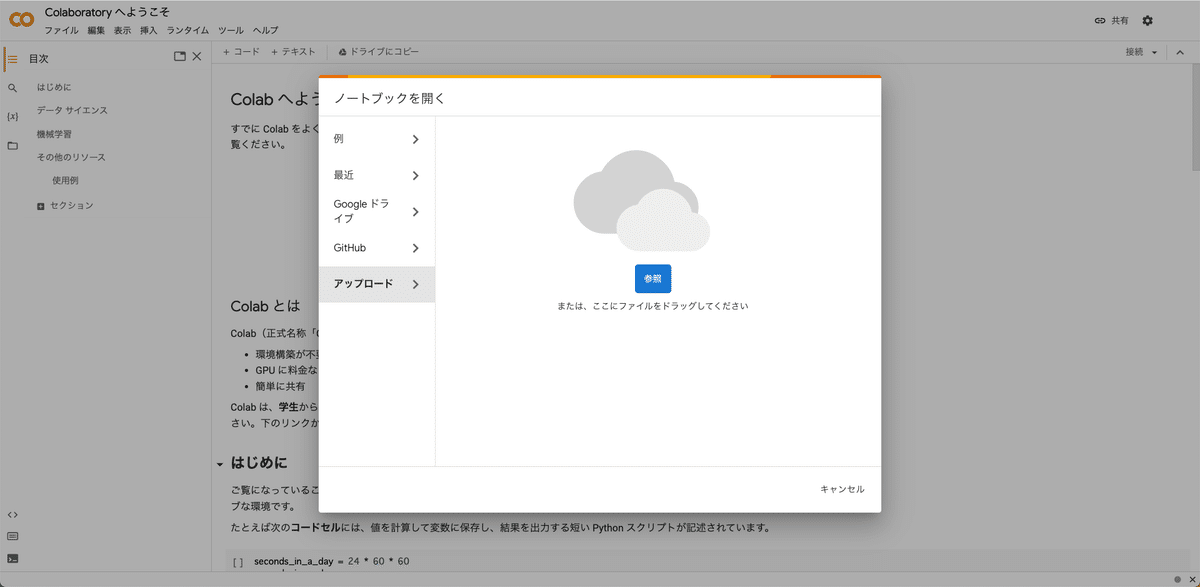Go to はじめに in table of contents
This screenshot has height=587, width=1200.
(x=54, y=87)
